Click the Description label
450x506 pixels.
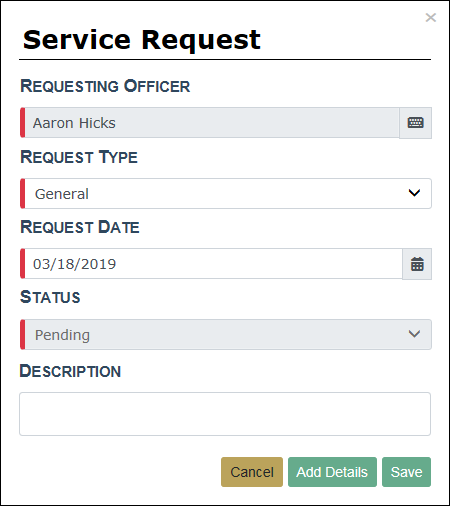[x=70, y=371]
